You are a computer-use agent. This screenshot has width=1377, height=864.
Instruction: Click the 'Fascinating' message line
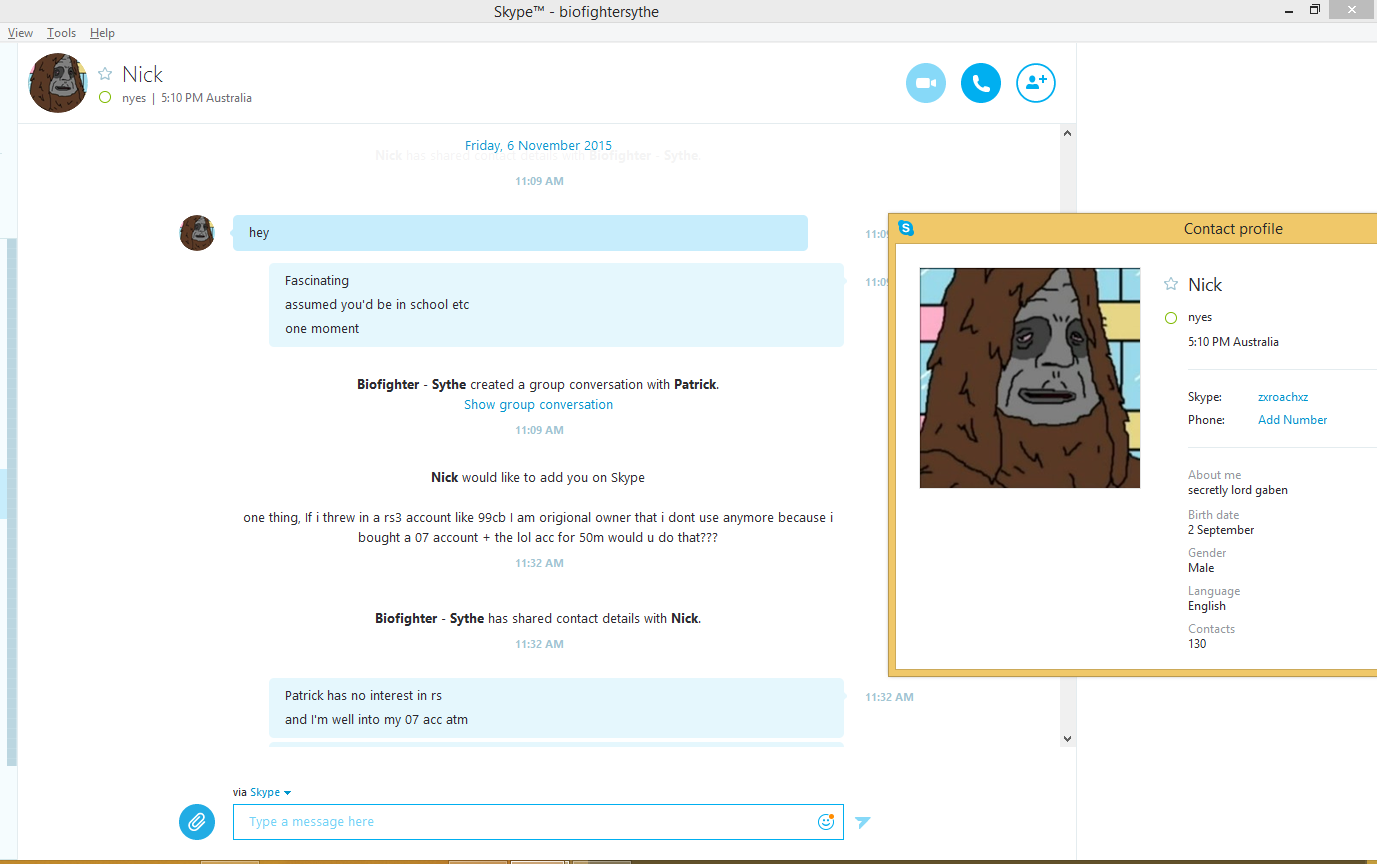(317, 281)
